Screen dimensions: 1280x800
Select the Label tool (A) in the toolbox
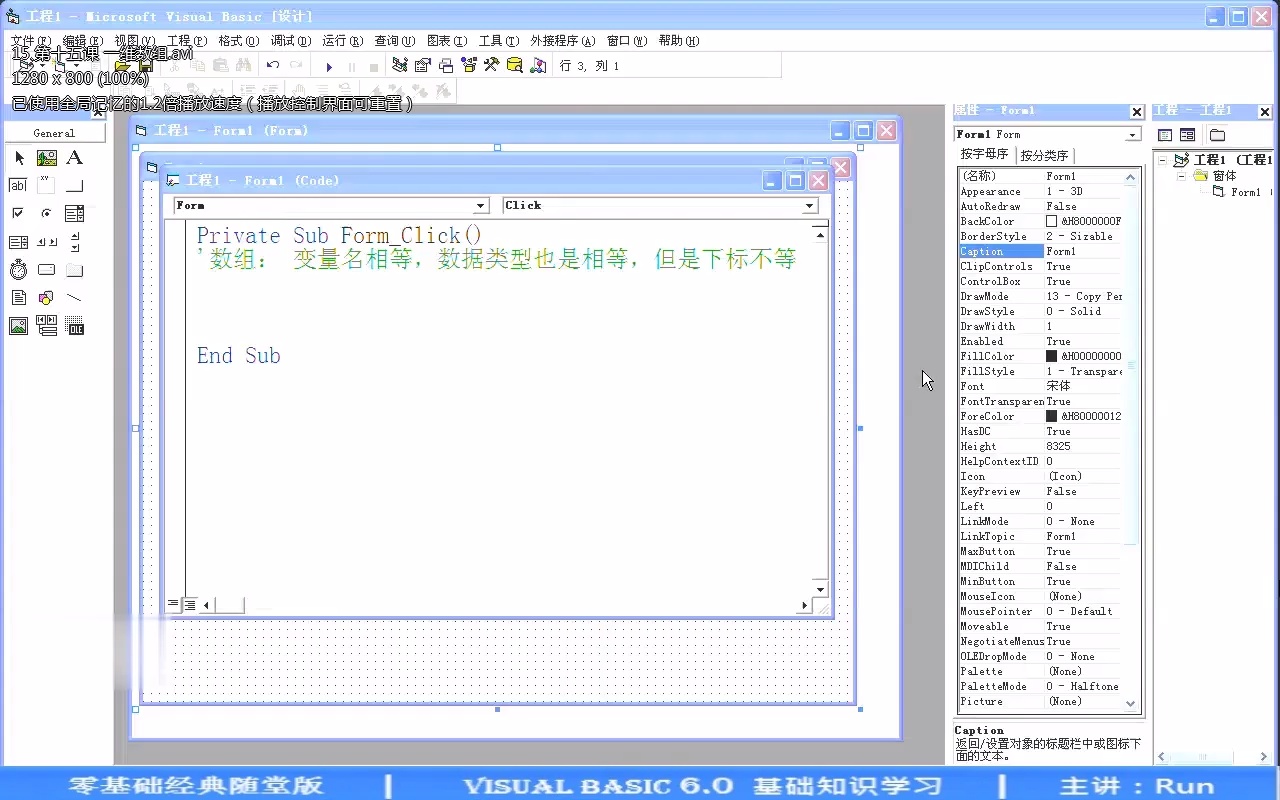[x=75, y=157]
